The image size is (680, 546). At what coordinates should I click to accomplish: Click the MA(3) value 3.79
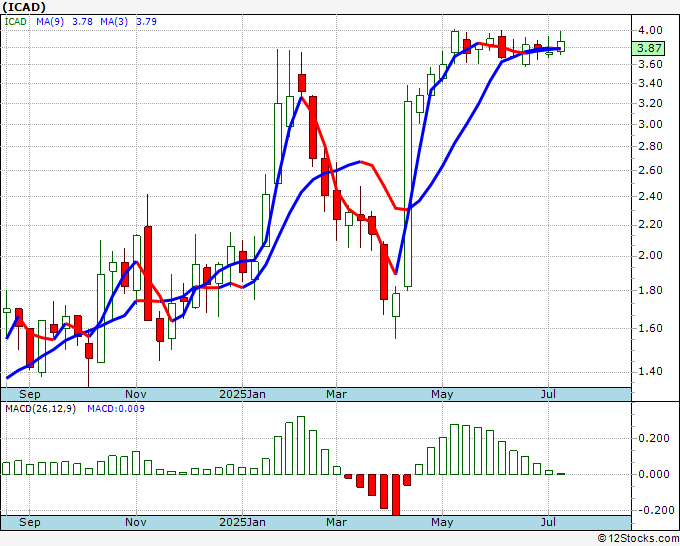(x=146, y=22)
